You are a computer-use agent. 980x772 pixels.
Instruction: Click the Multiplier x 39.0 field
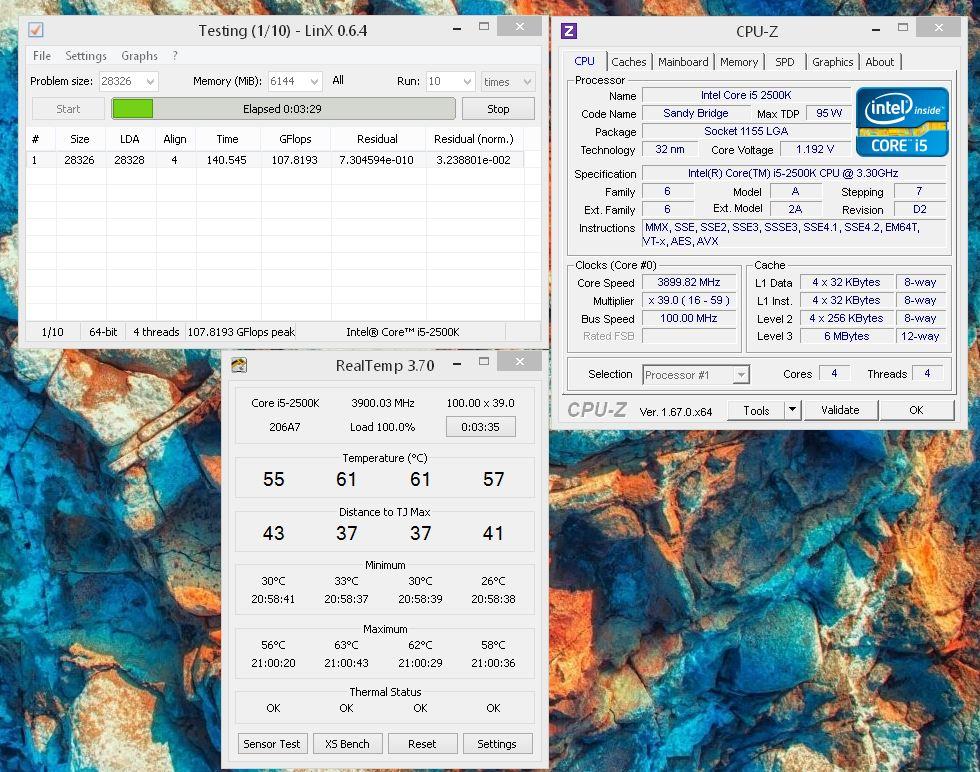[x=689, y=300]
